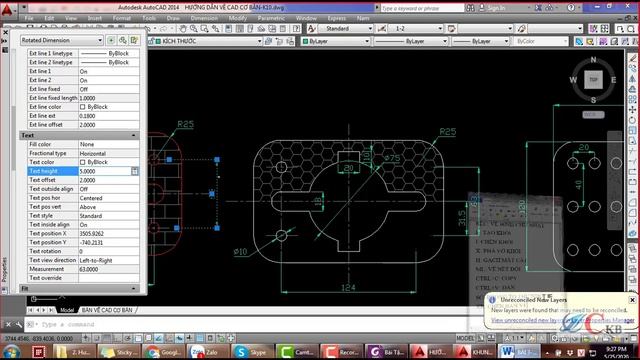Viewport: 640px width, 360px height.
Task: Click the WCS label under ViewCube
Action: coord(593,115)
